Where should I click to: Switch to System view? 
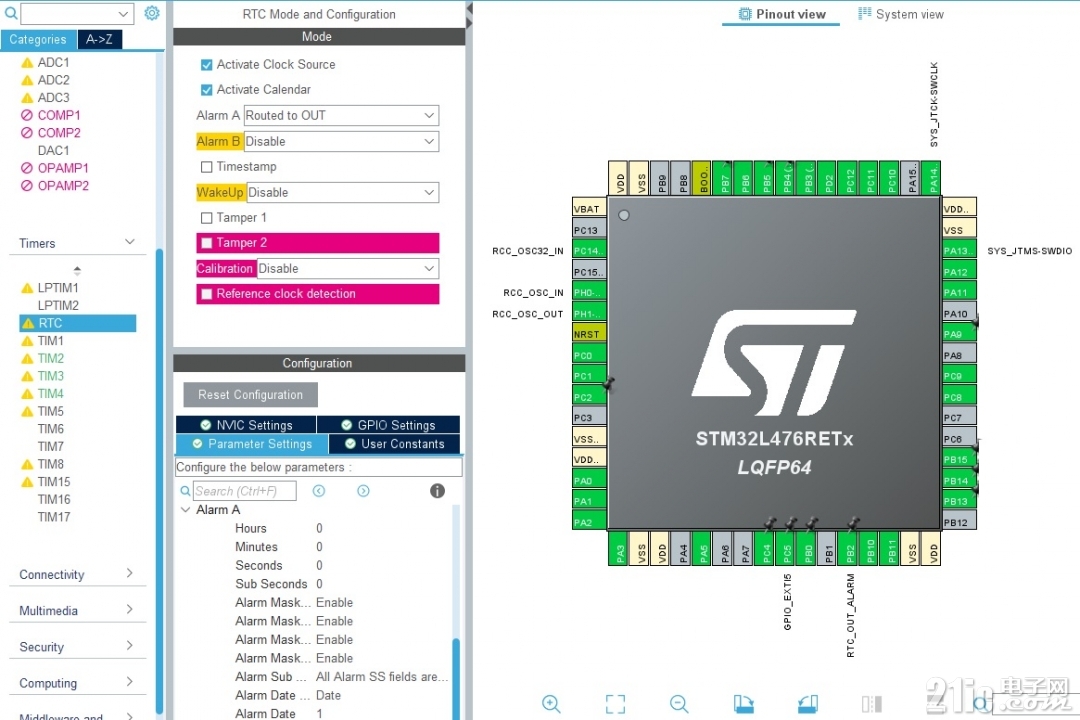901,14
